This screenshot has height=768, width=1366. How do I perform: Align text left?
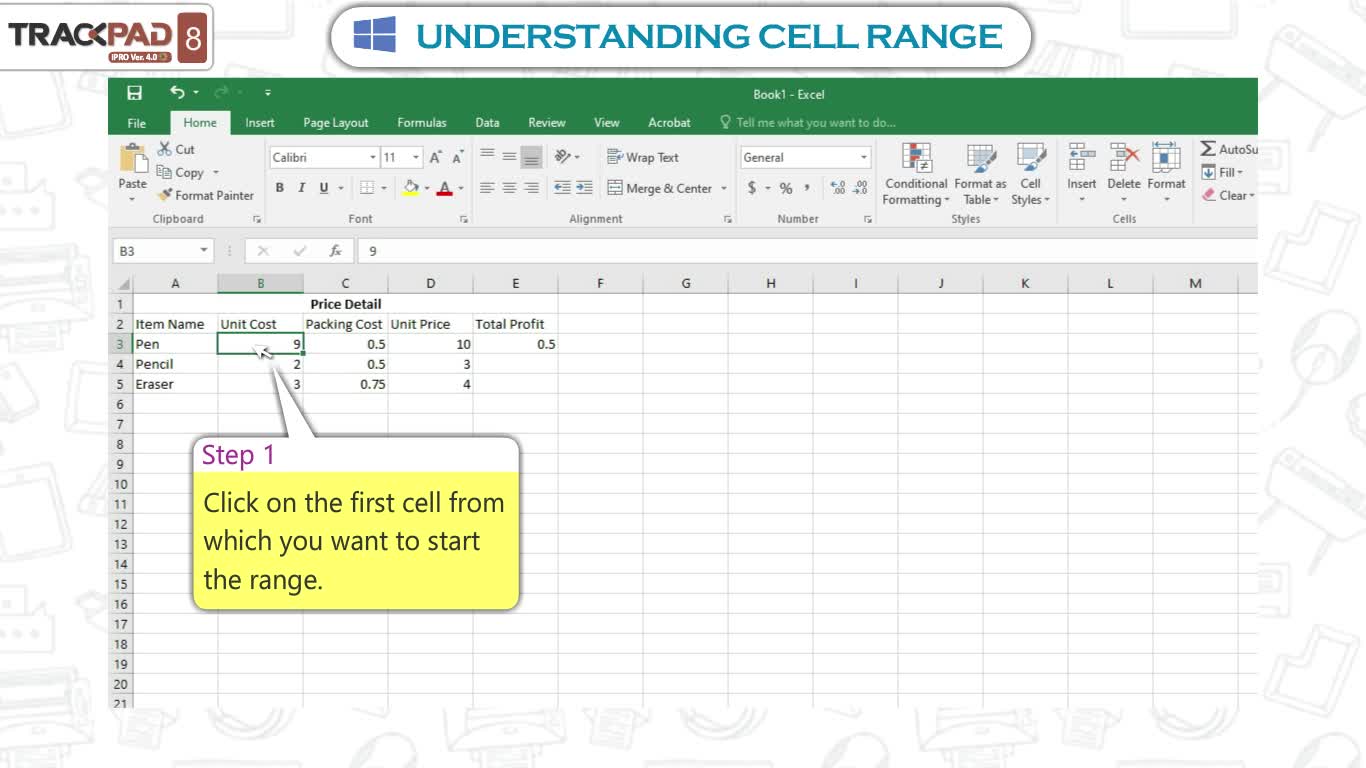(487, 188)
